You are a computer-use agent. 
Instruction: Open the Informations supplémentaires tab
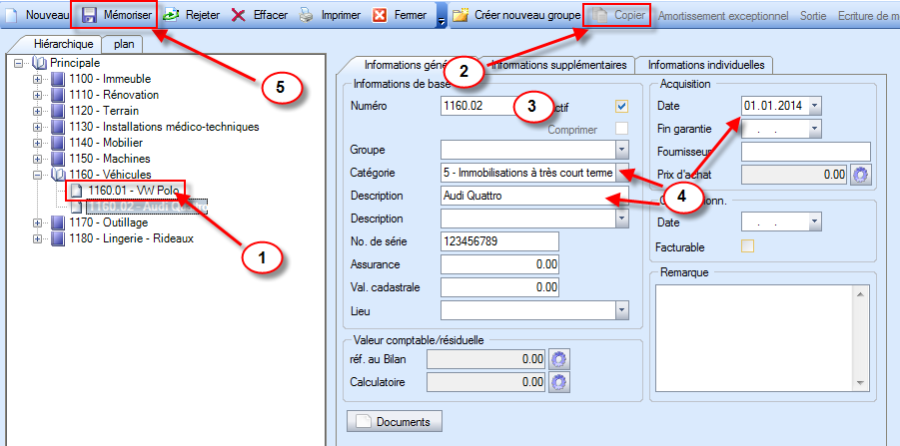558,65
